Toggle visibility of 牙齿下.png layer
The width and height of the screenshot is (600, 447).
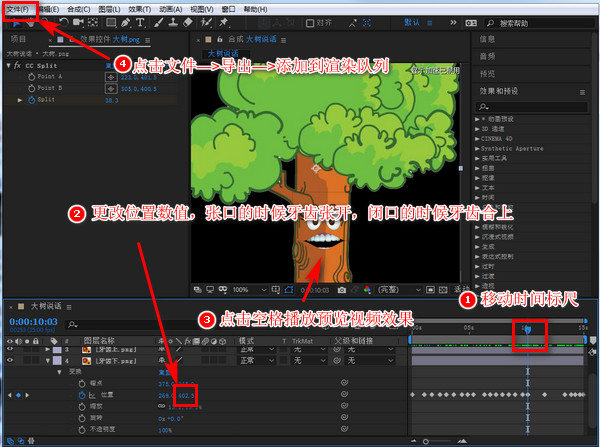pyautogui.click(x=9, y=360)
